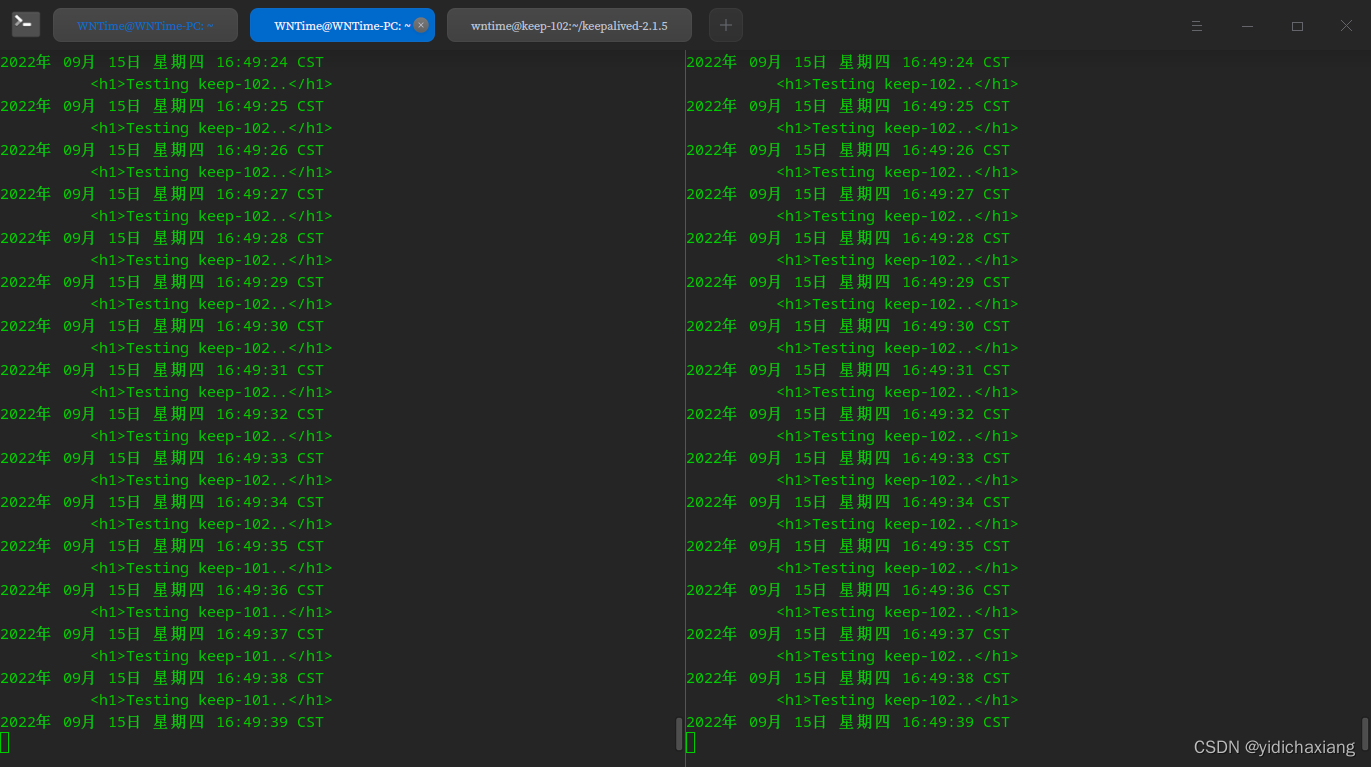
Task: Click the 16:49:28 CST timestamp in right pane
Action: pos(956,238)
